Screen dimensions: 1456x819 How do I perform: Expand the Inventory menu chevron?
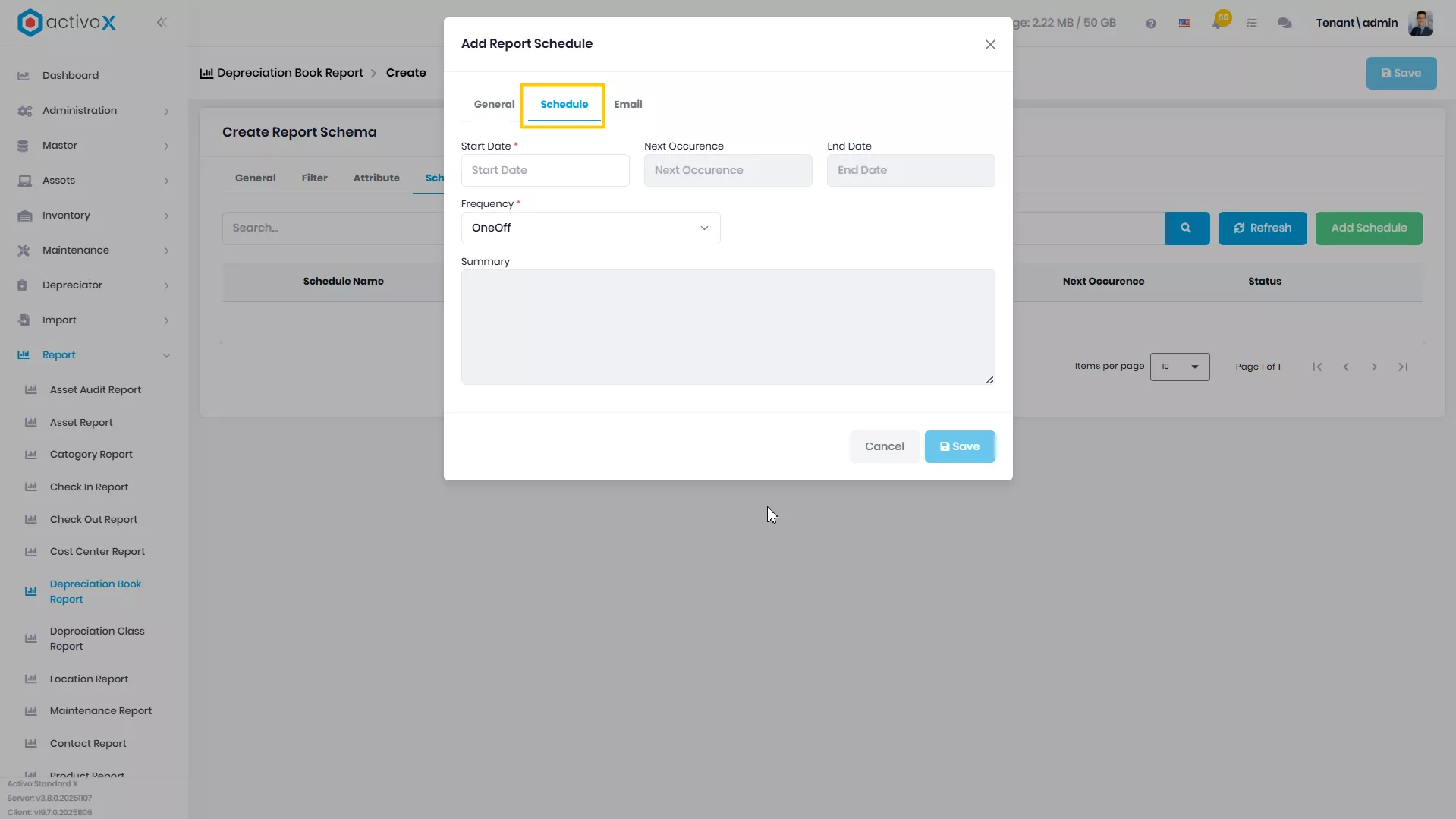pos(166,216)
